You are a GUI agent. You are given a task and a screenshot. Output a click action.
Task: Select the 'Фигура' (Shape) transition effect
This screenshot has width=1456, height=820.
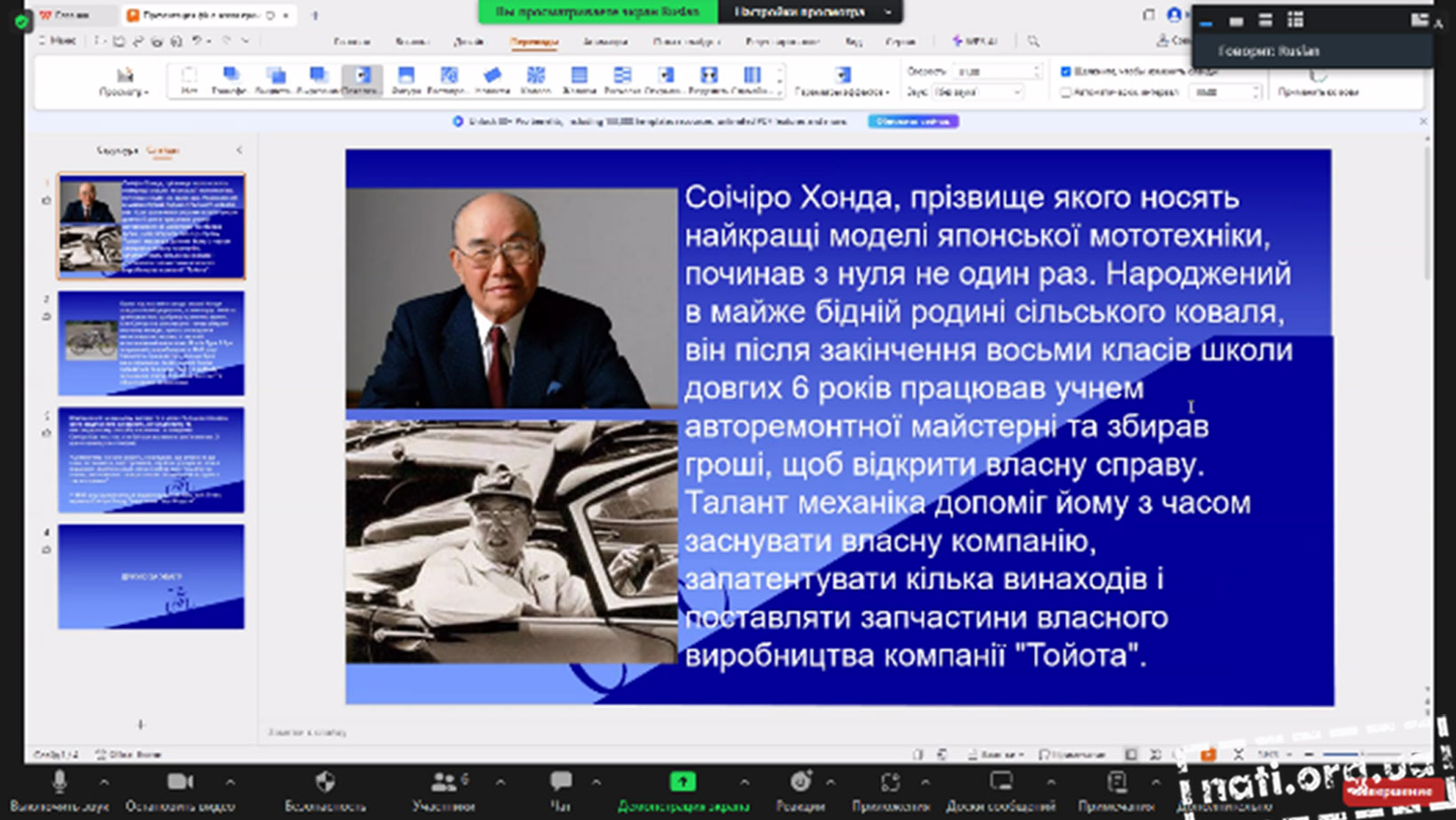pyautogui.click(x=405, y=80)
